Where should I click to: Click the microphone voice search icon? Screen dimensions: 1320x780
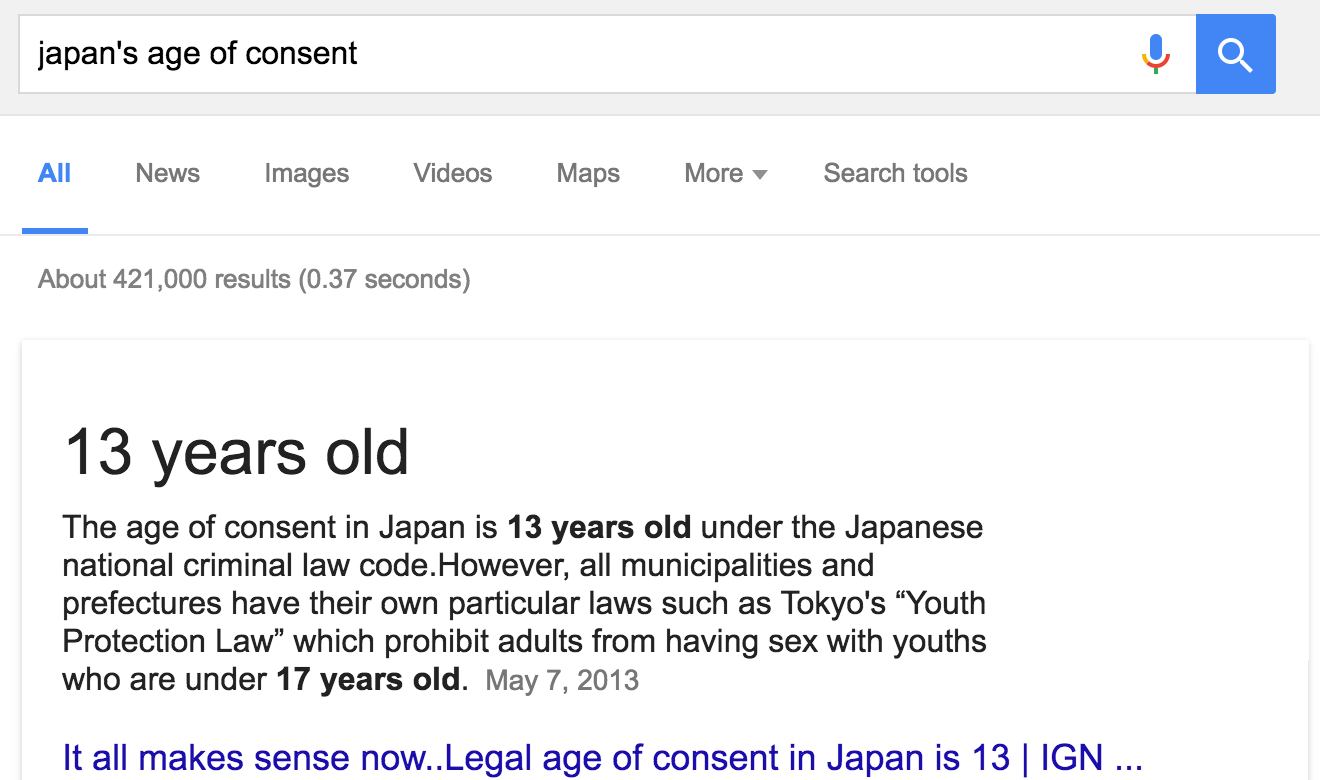[x=1155, y=54]
